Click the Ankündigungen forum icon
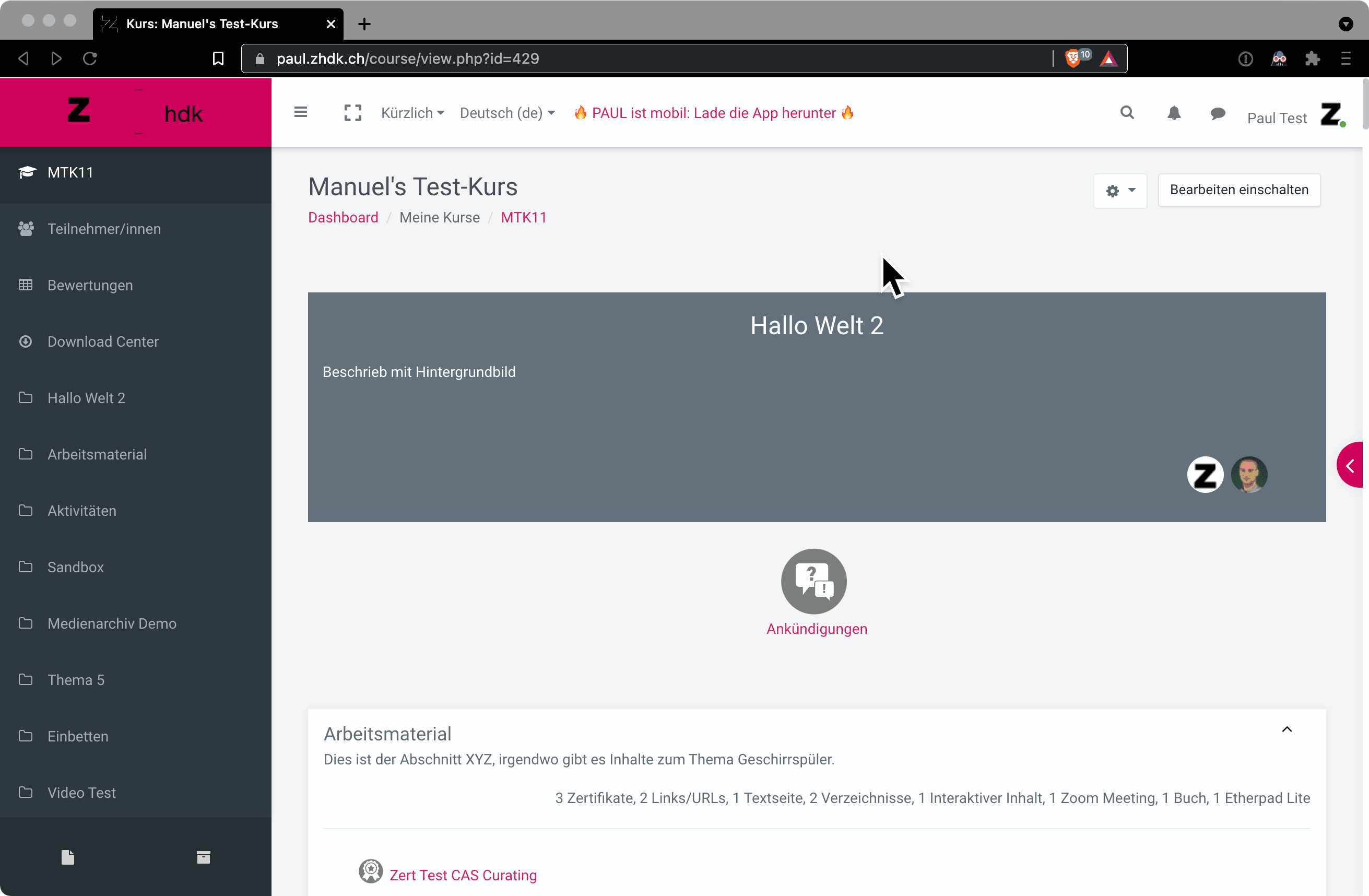The height and width of the screenshot is (896, 1369). (x=813, y=582)
